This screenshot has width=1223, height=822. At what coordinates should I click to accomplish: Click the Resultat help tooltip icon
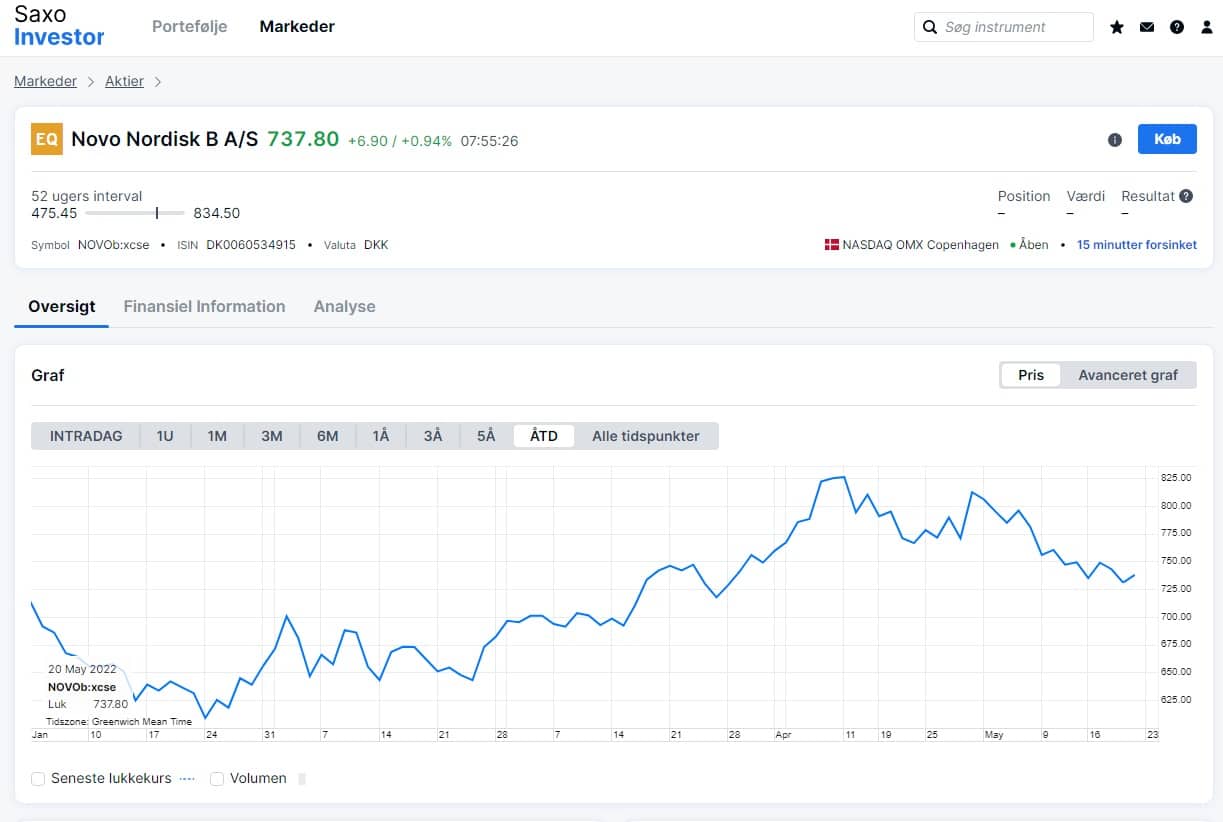1186,196
